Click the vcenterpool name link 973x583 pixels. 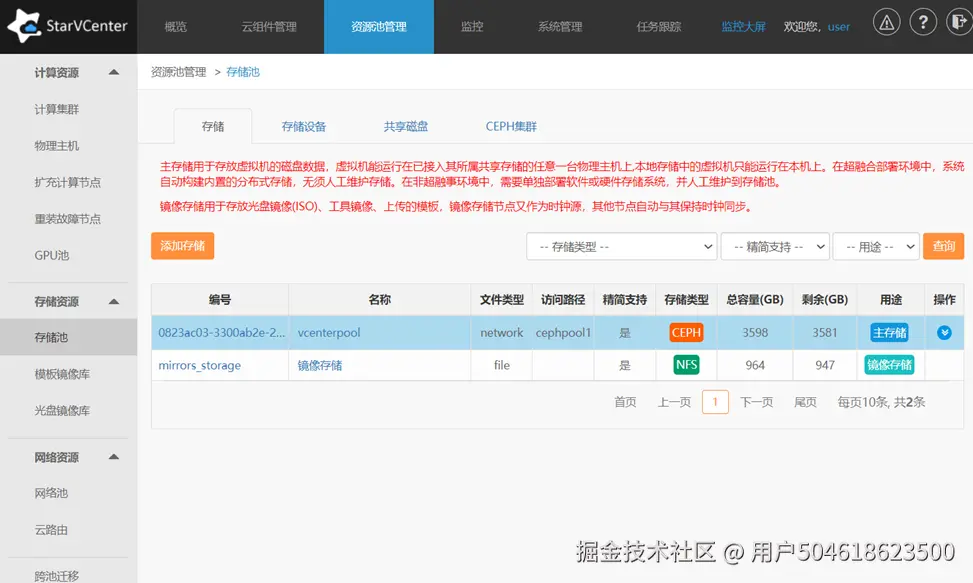(329, 332)
